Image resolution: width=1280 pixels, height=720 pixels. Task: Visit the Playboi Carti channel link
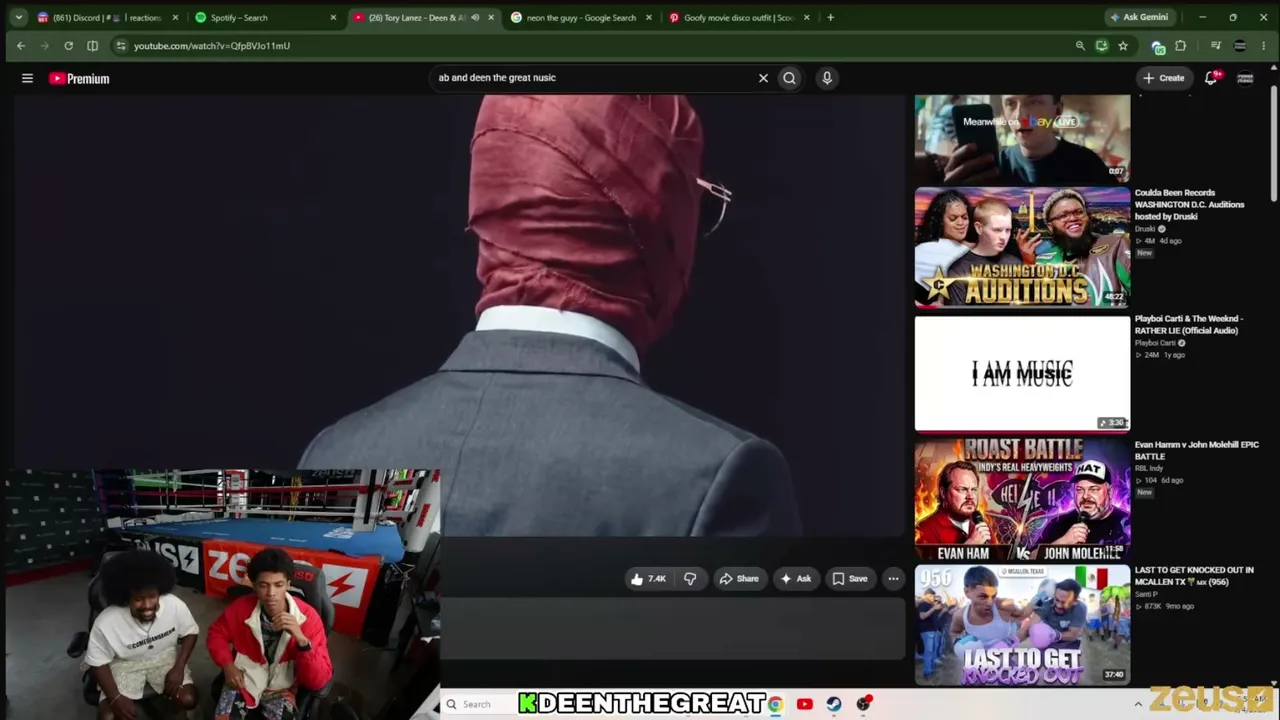pos(1155,343)
